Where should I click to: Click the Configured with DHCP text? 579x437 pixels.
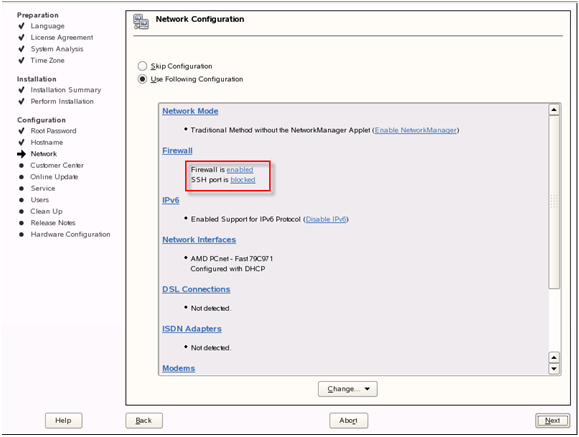tap(227, 269)
